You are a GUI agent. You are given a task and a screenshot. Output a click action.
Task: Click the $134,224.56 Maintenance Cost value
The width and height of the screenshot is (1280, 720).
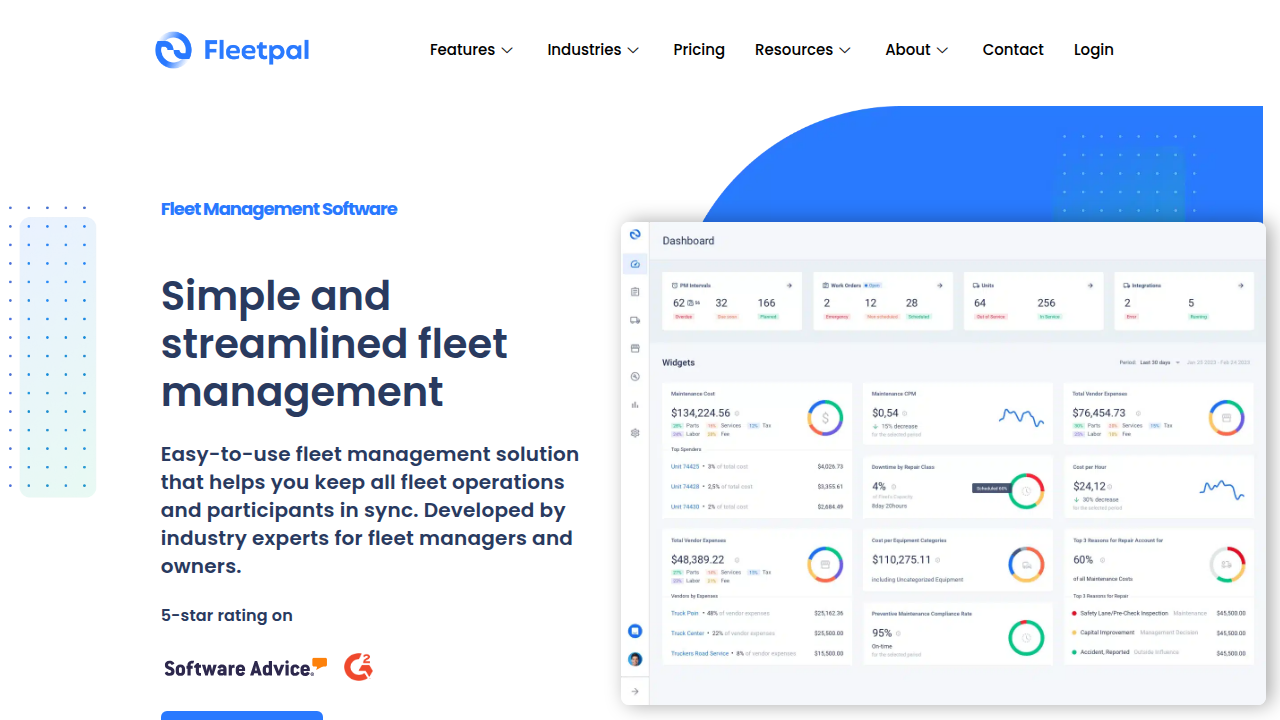(x=701, y=412)
